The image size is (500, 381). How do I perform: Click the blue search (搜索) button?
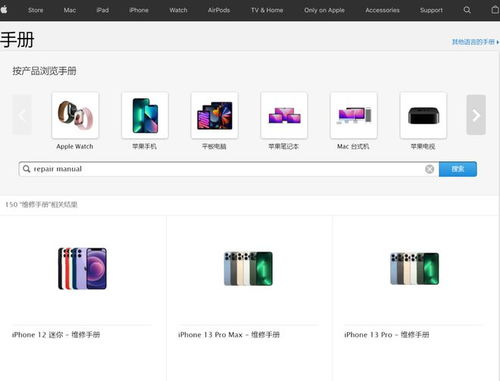pyautogui.click(x=458, y=169)
